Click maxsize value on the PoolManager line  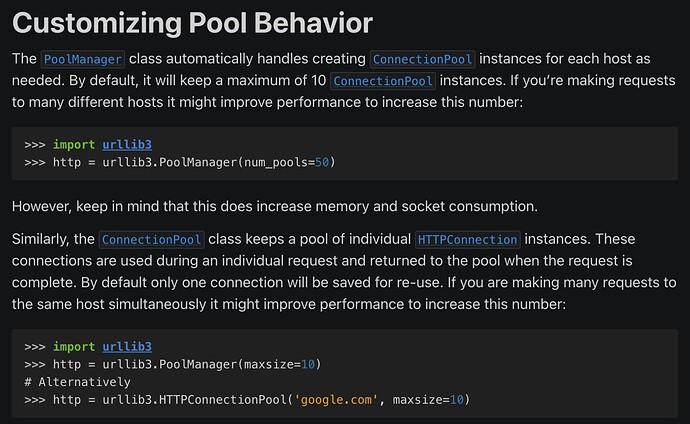pyautogui.click(x=308, y=363)
